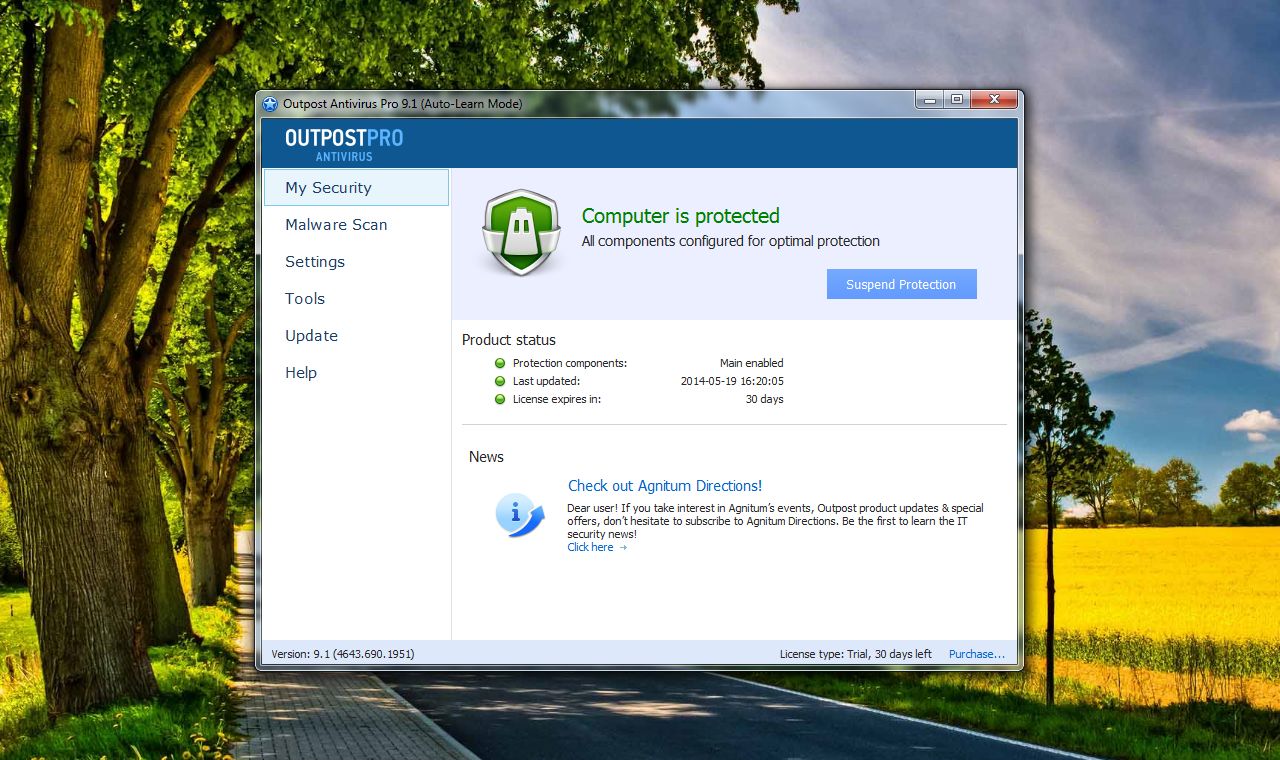Click 'Protection components:' label
1280x760 pixels.
pos(570,363)
